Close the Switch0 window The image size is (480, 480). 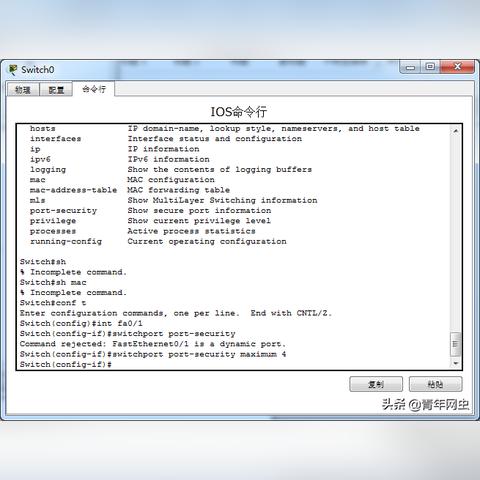[x=457, y=67]
